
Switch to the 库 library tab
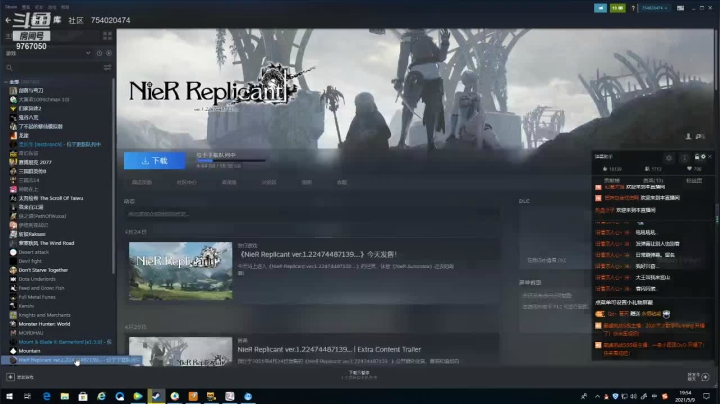point(57,20)
